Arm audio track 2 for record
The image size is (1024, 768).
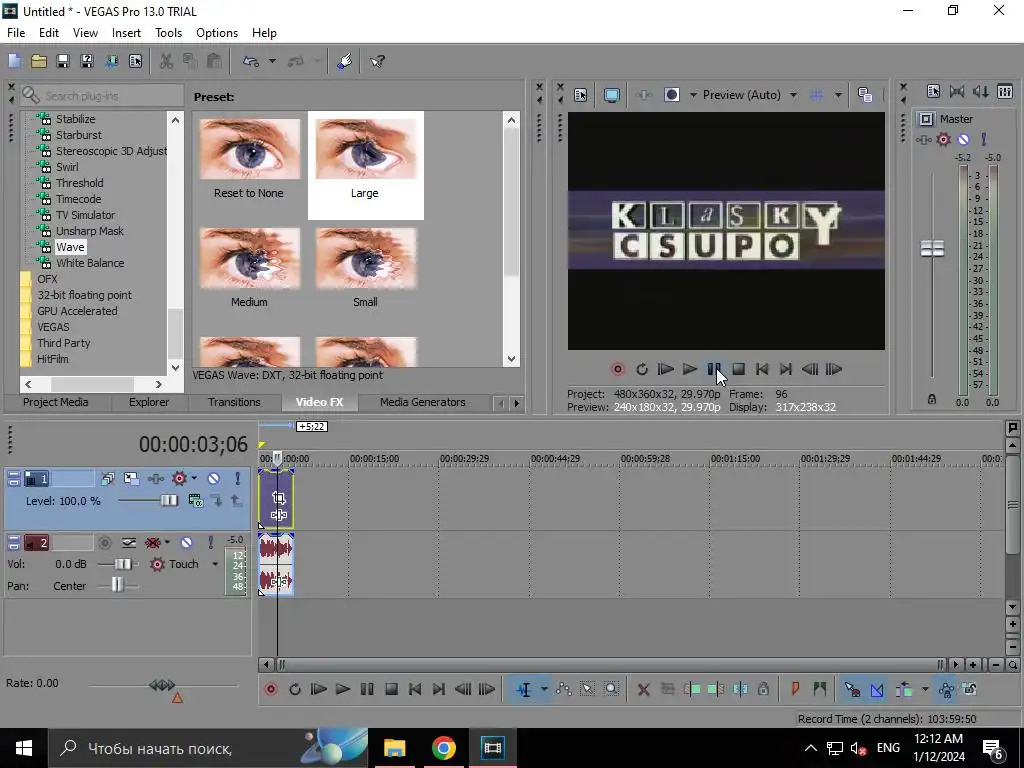pyautogui.click(x=104, y=543)
